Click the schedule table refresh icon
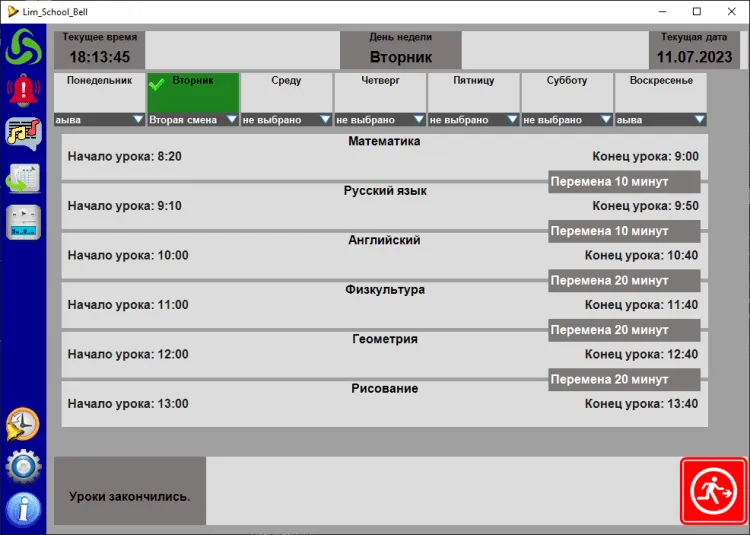 [x=22, y=179]
